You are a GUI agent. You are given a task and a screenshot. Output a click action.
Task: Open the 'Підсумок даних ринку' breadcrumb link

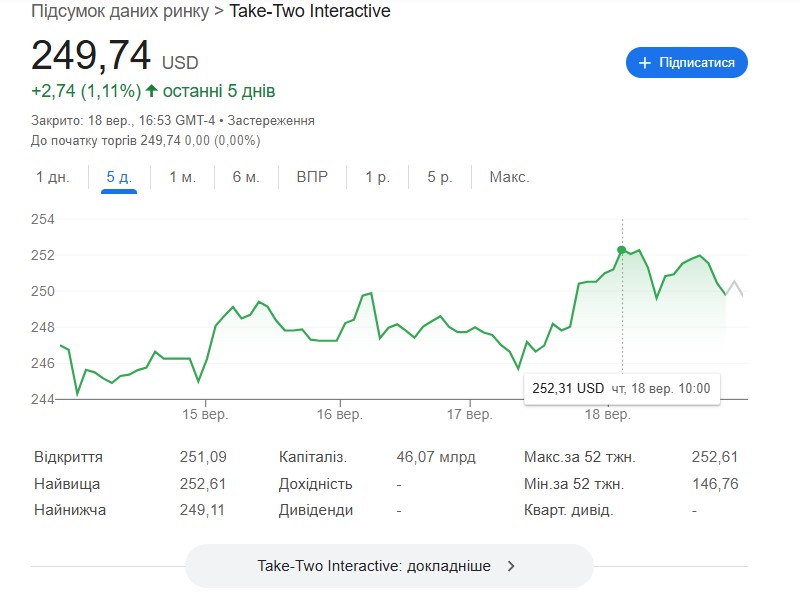pyautogui.click(x=121, y=12)
